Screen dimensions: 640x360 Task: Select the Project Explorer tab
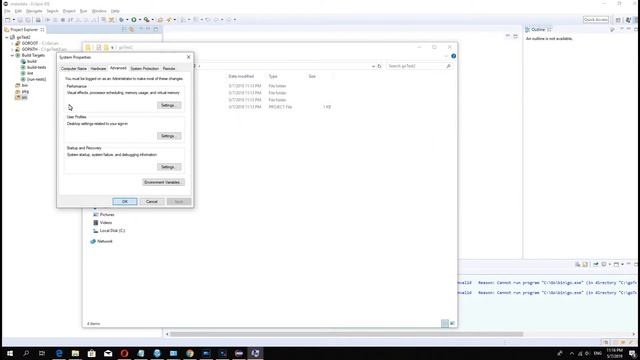pyautogui.click(x=24, y=29)
